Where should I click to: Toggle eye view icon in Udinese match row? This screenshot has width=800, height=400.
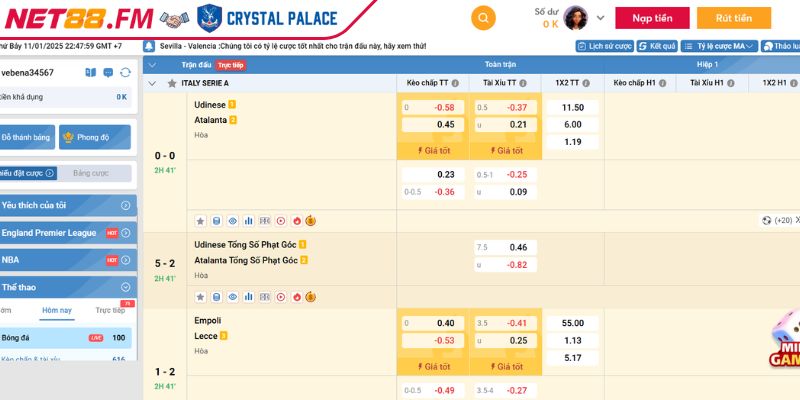232,220
